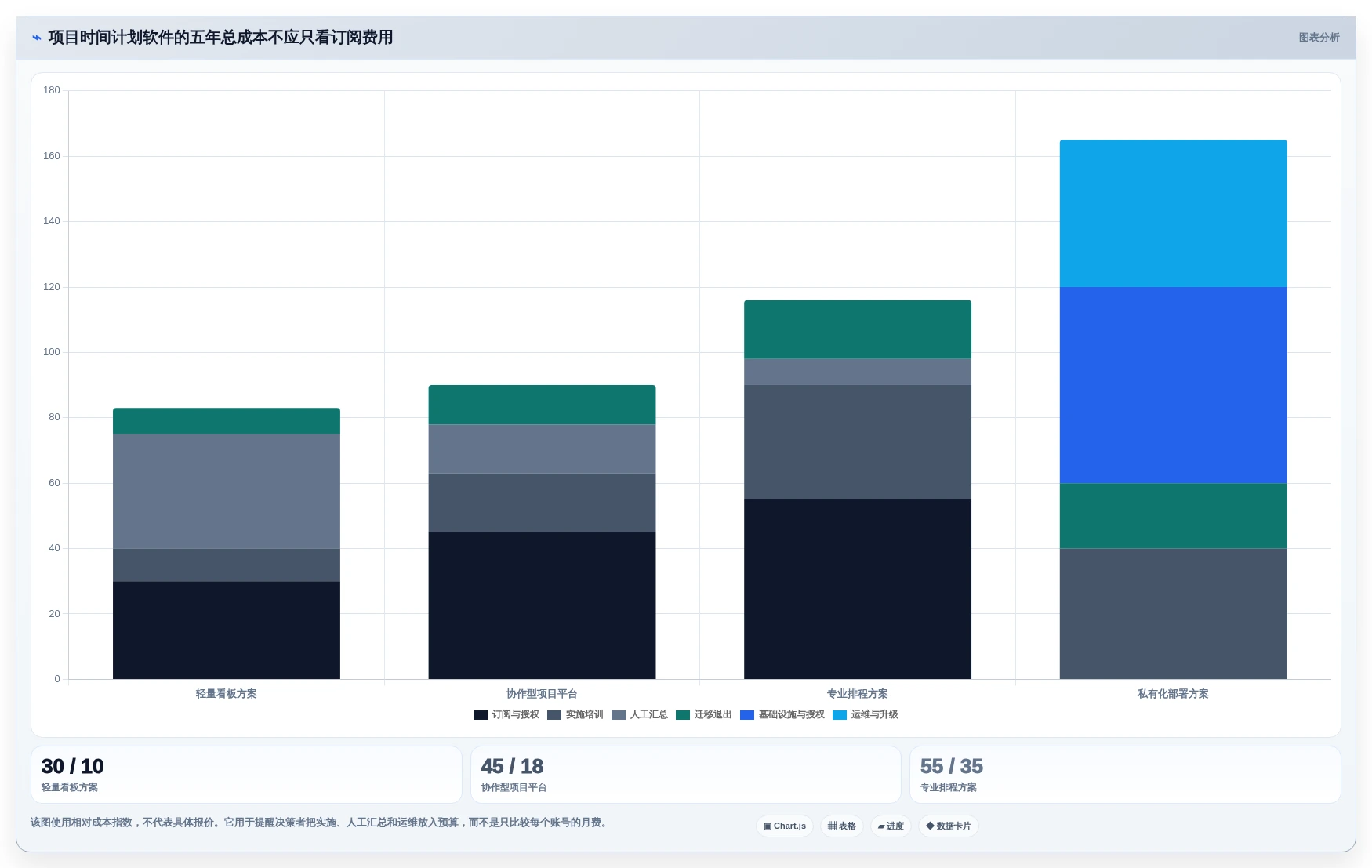Click green 迁移退出 segment of 专业排程方案 bar

pos(858,329)
